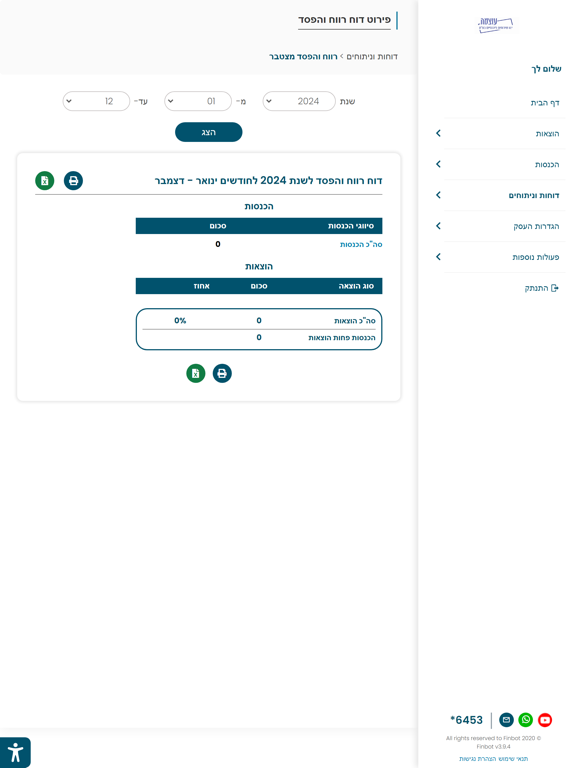Click the שלום לך greeting text
576x768 pixels.
pos(547,69)
